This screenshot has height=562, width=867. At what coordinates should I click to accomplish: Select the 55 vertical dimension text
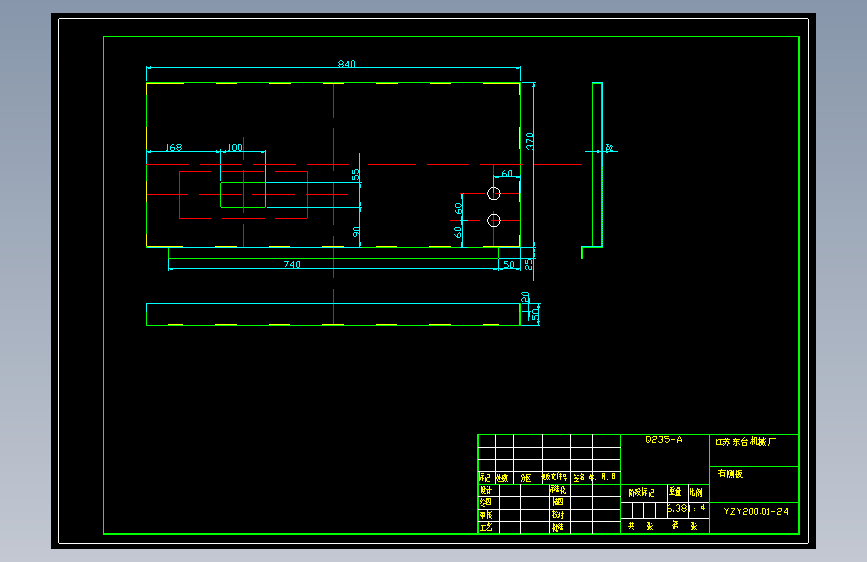pos(356,175)
